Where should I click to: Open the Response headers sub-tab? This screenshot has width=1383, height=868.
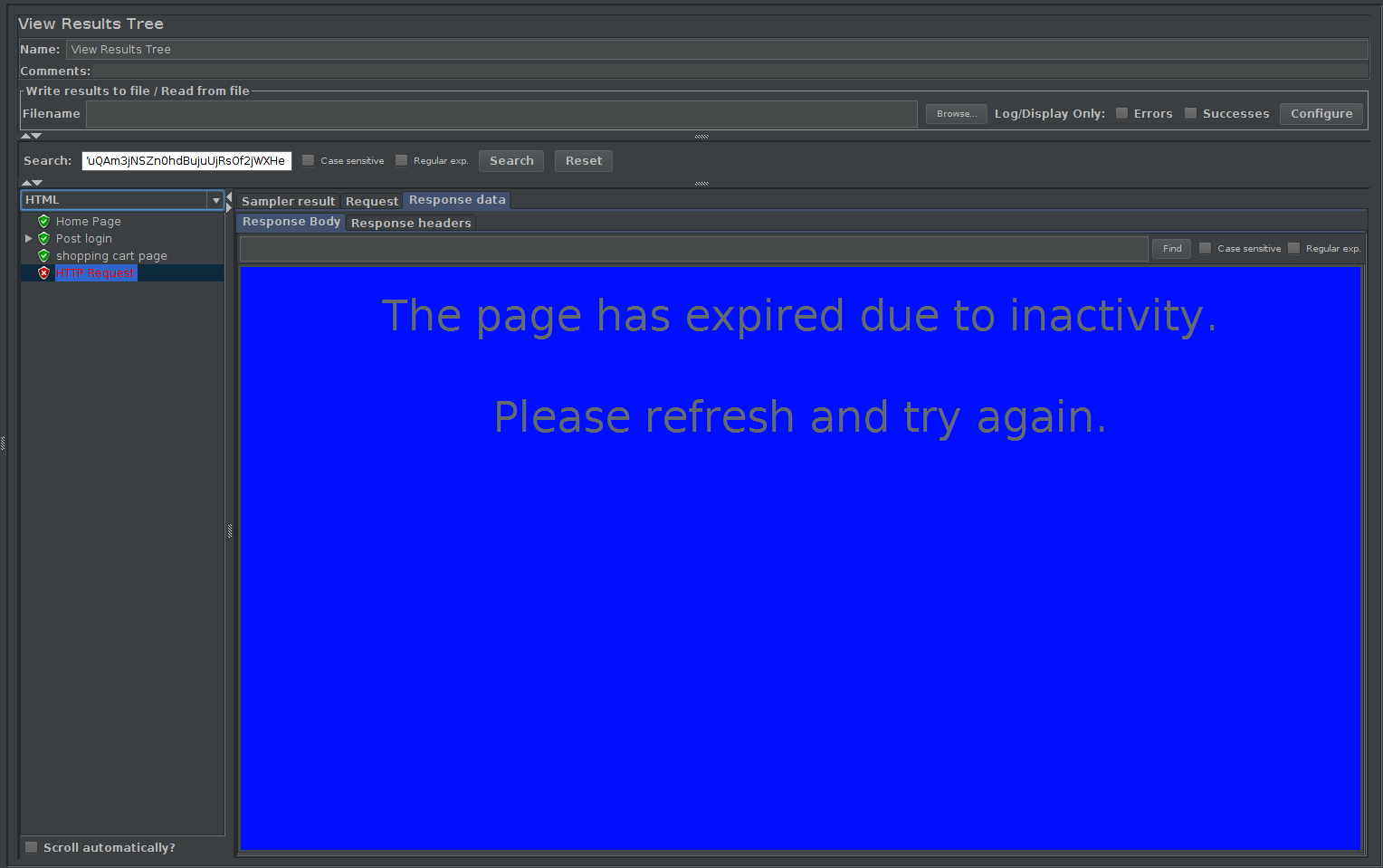(411, 223)
